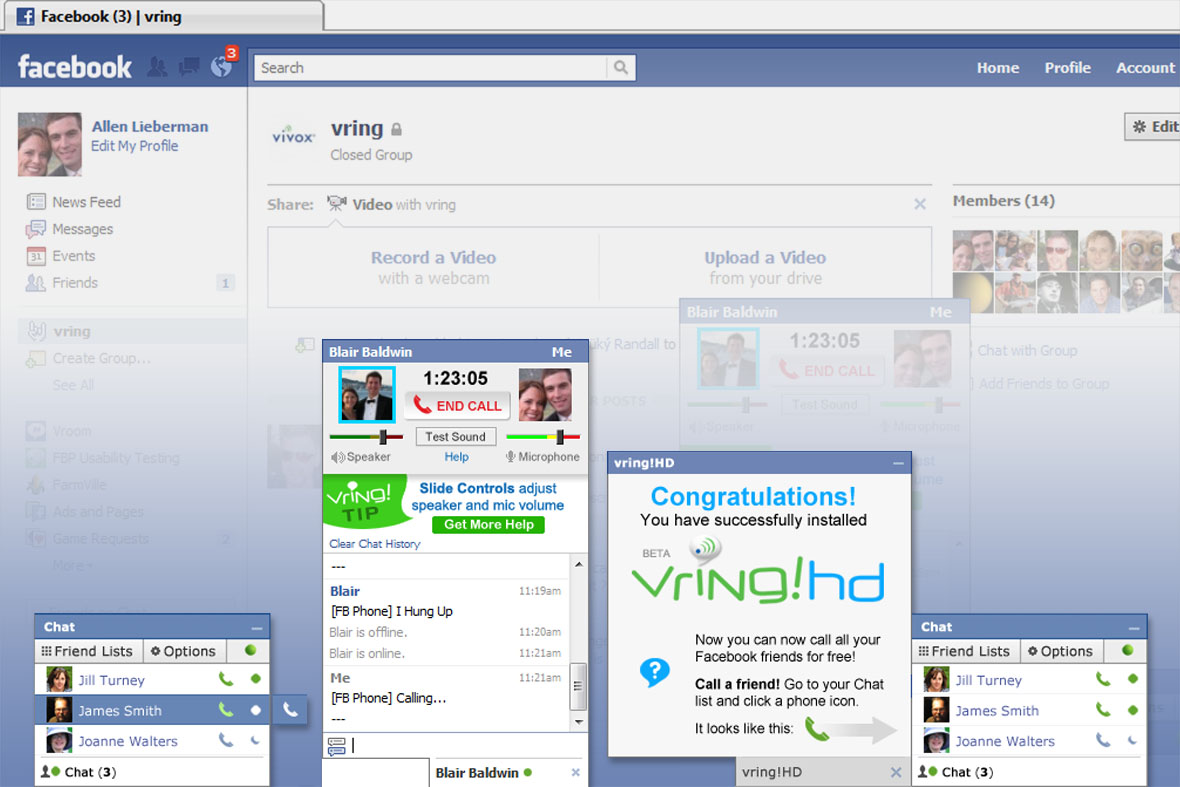Click the video camera icon next to Share

[336, 203]
